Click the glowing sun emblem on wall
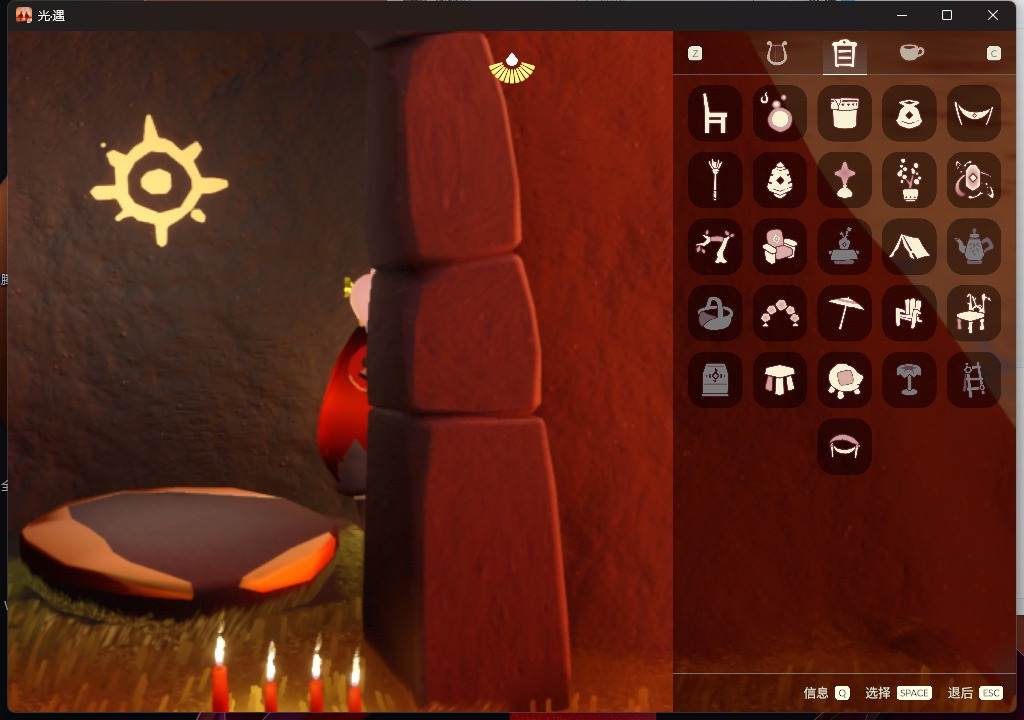This screenshot has height=720, width=1024. point(159,181)
